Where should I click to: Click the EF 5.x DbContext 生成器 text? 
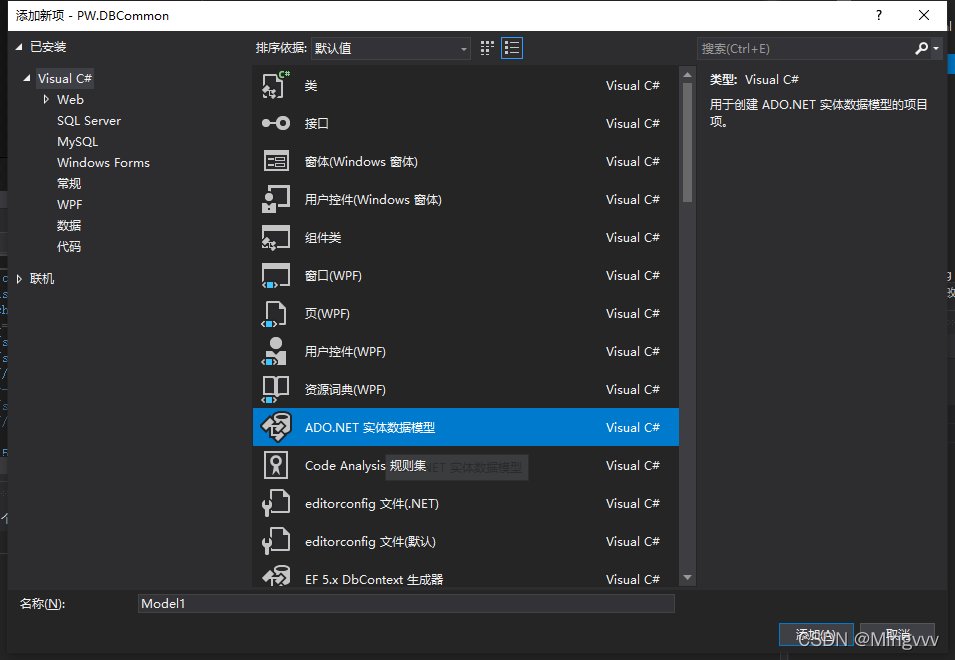(374, 579)
